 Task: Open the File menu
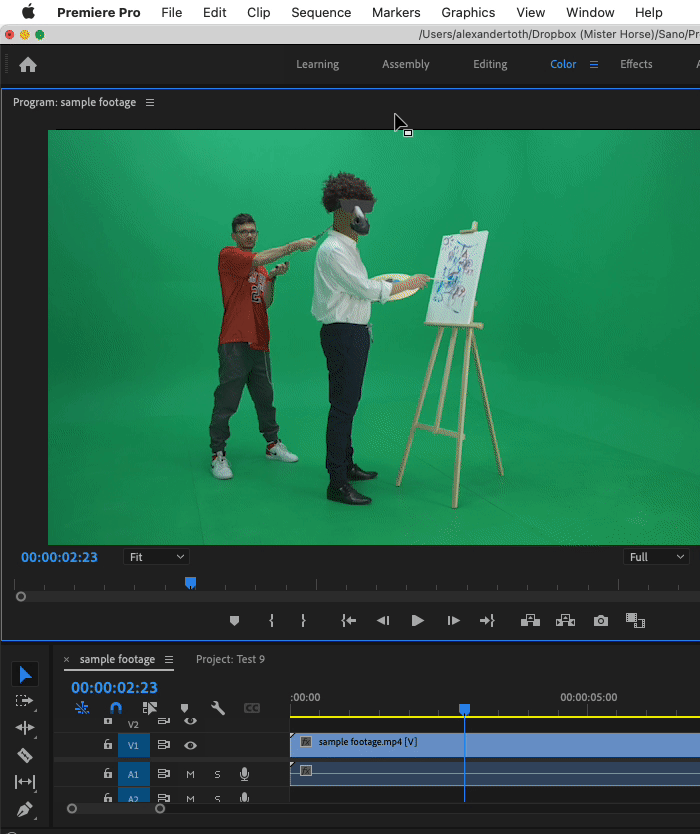pos(172,12)
